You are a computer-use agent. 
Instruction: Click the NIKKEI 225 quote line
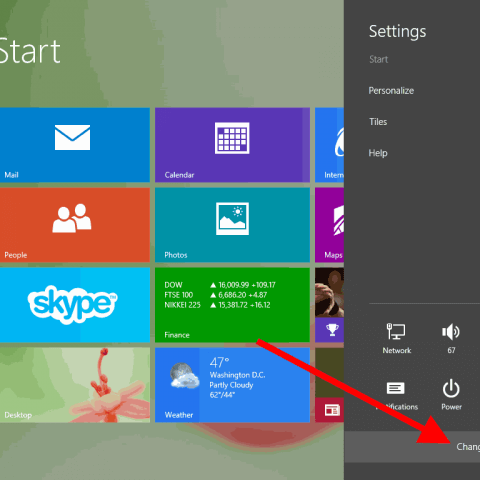click(217, 305)
